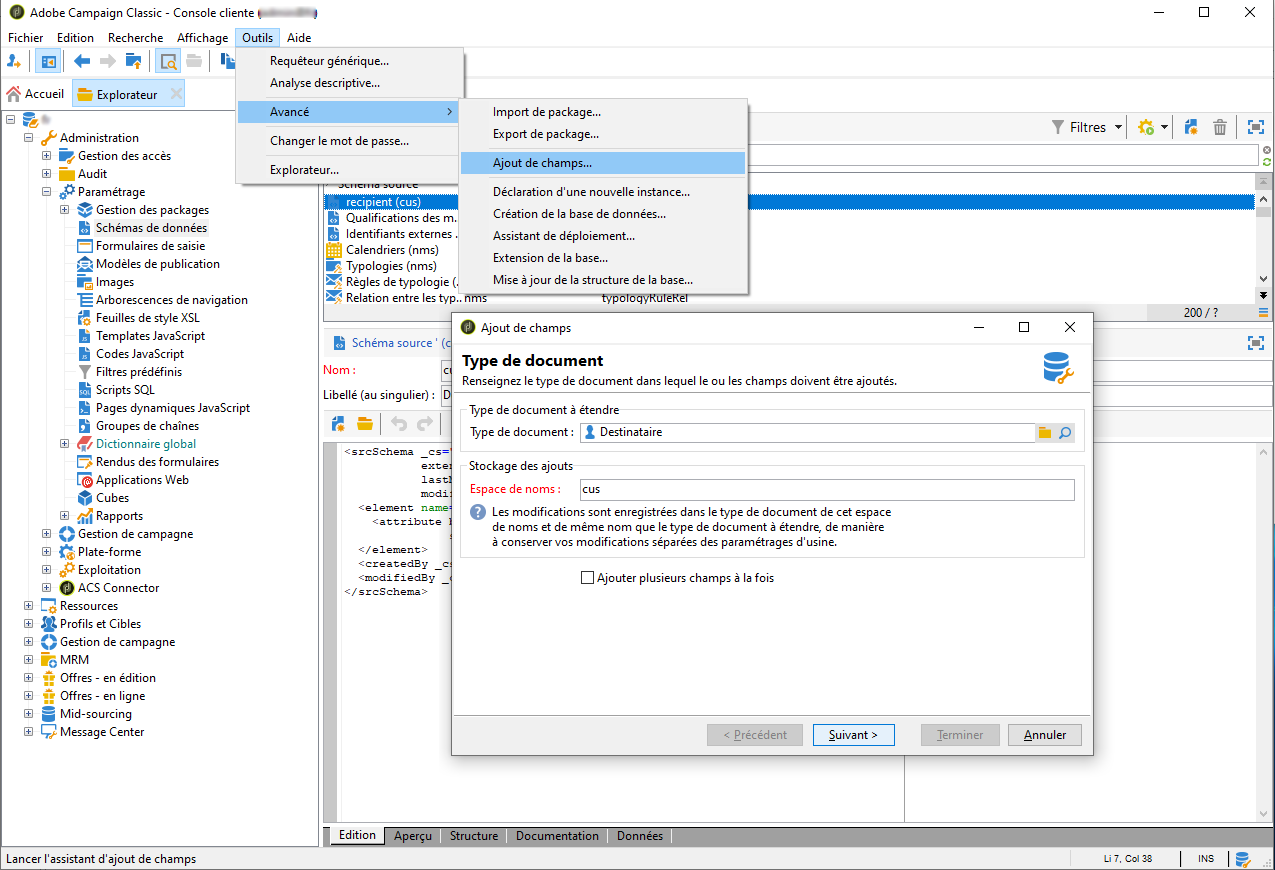Click the list full-screen enlarge icon
This screenshot has width=1275, height=870.
coord(1255,127)
